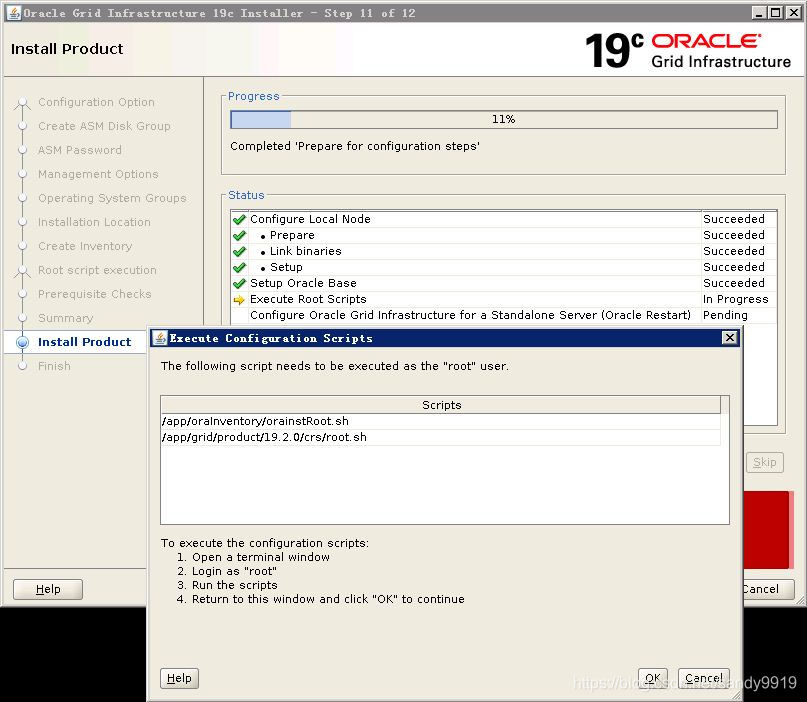The image size is (807, 702).
Task: Click the green check beside Setup Oracle Base
Action: [239, 283]
